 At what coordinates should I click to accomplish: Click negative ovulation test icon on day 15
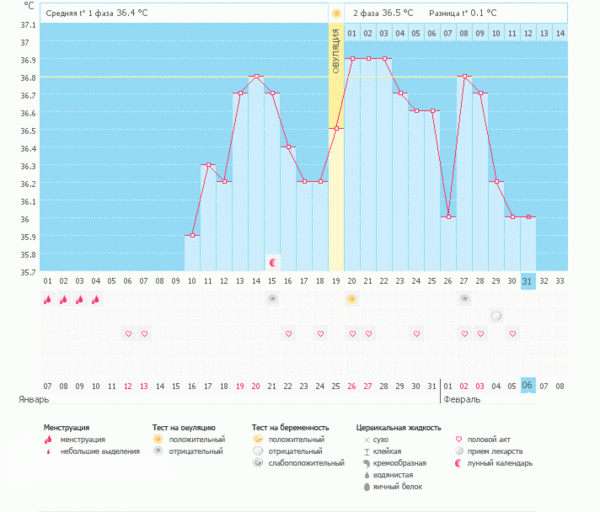coord(272,299)
